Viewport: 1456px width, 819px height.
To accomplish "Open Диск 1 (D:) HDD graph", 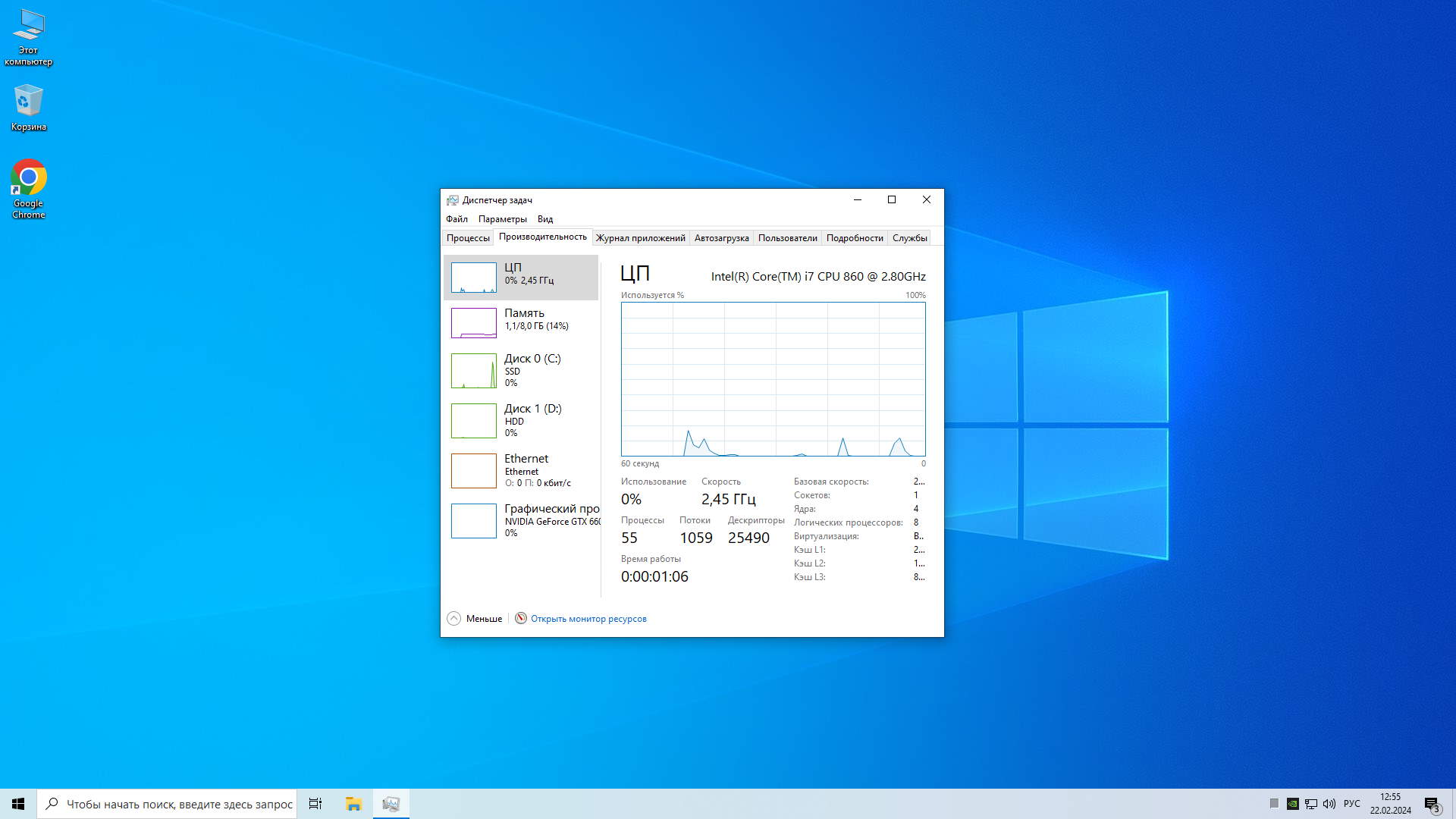I will click(474, 421).
